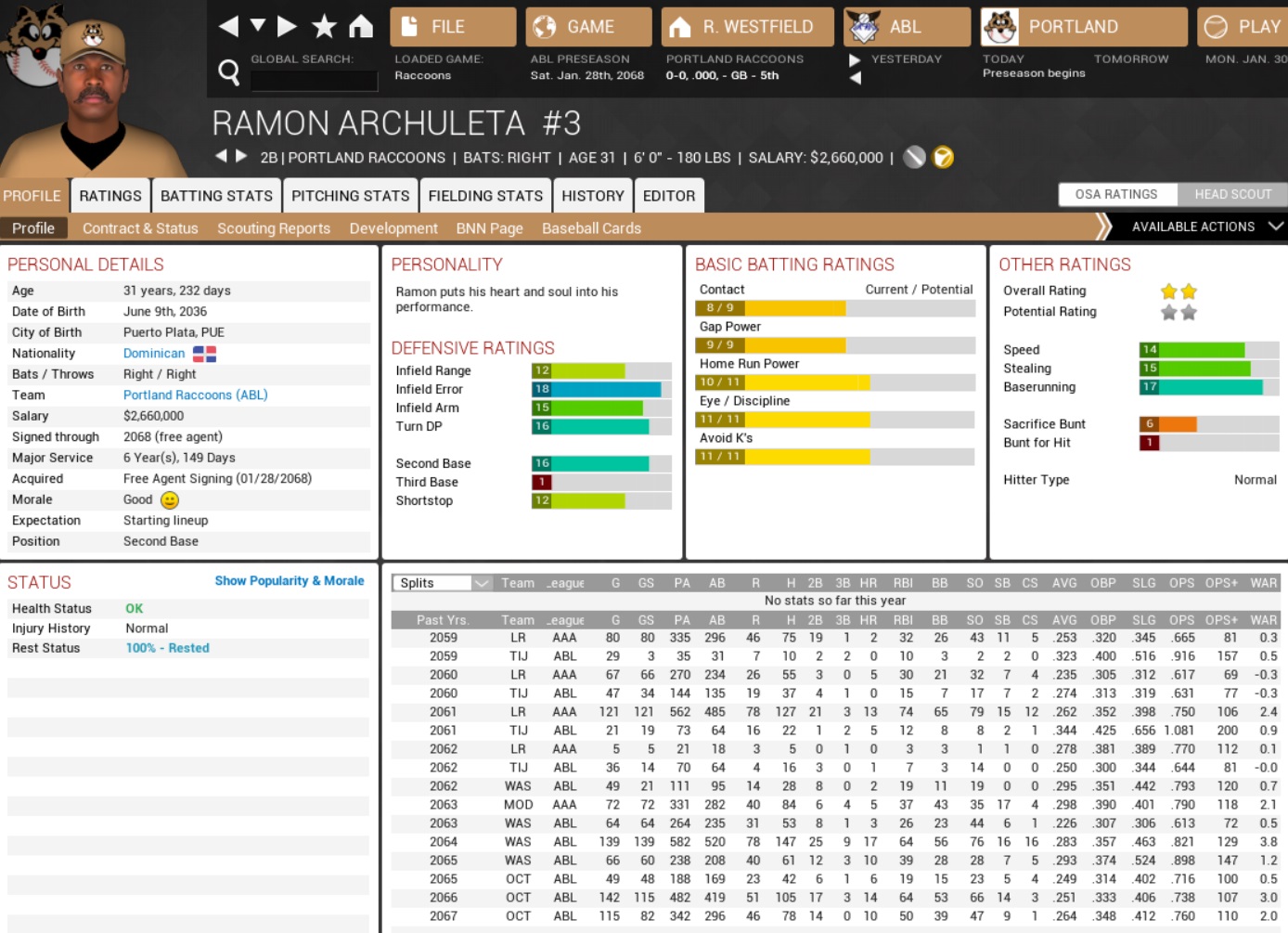Click the gray round icon after the salary
This screenshot has width=1288, height=933.
click(915, 157)
